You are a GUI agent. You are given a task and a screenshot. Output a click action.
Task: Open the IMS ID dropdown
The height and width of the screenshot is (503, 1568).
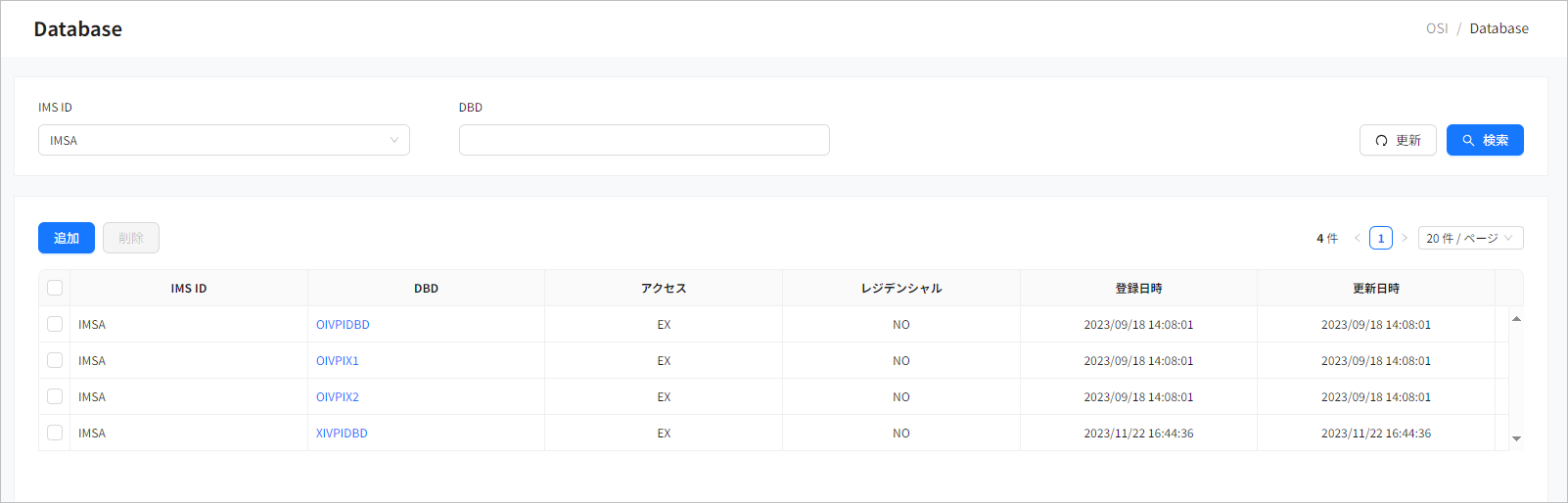223,140
